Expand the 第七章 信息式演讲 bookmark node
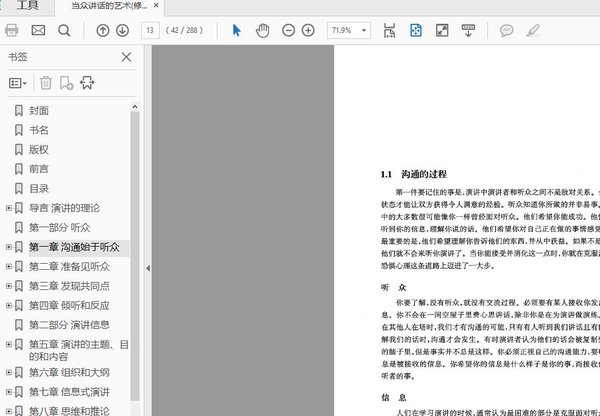The height and width of the screenshot is (416, 600). click(9, 392)
